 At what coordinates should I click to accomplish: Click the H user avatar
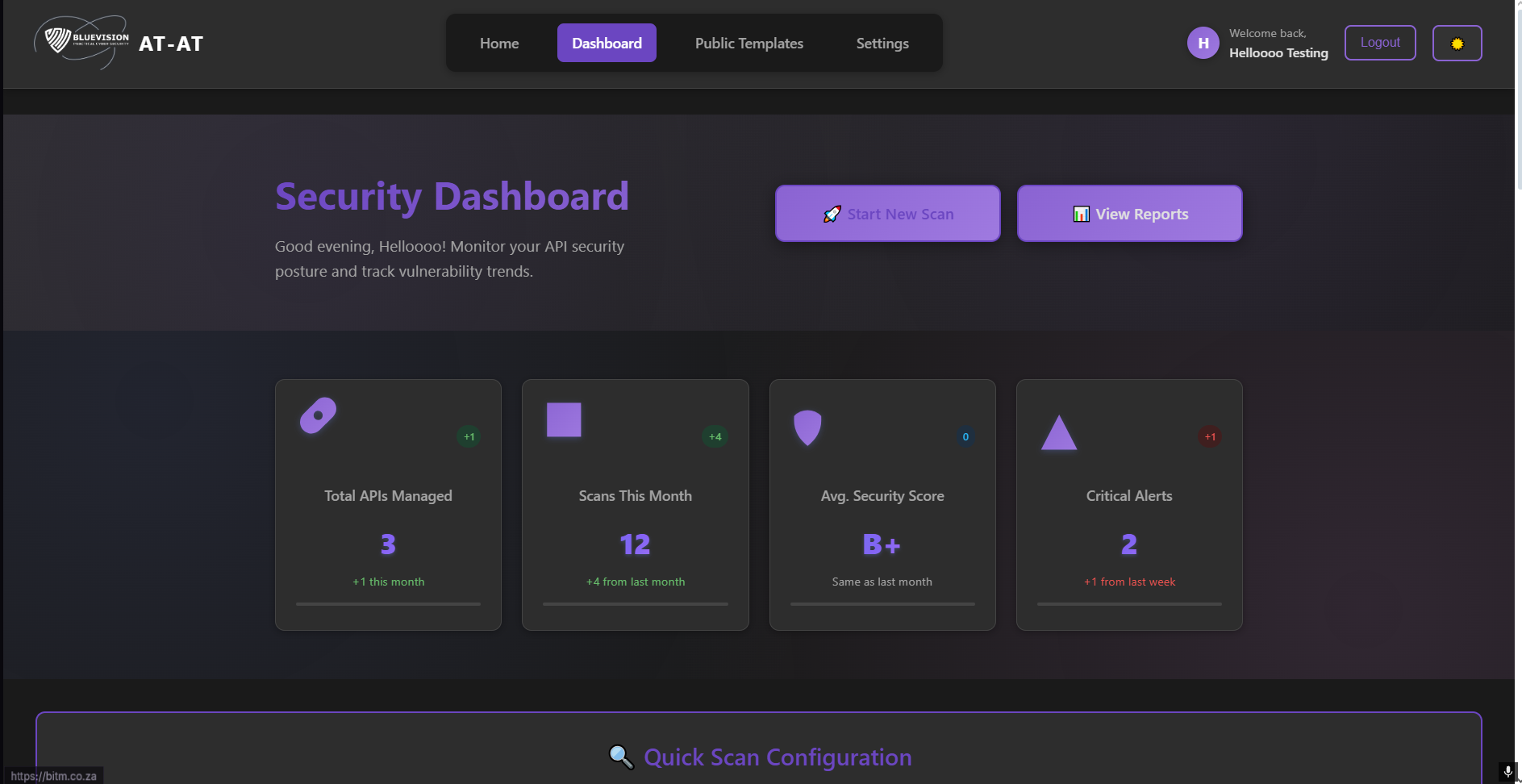pyautogui.click(x=1203, y=43)
